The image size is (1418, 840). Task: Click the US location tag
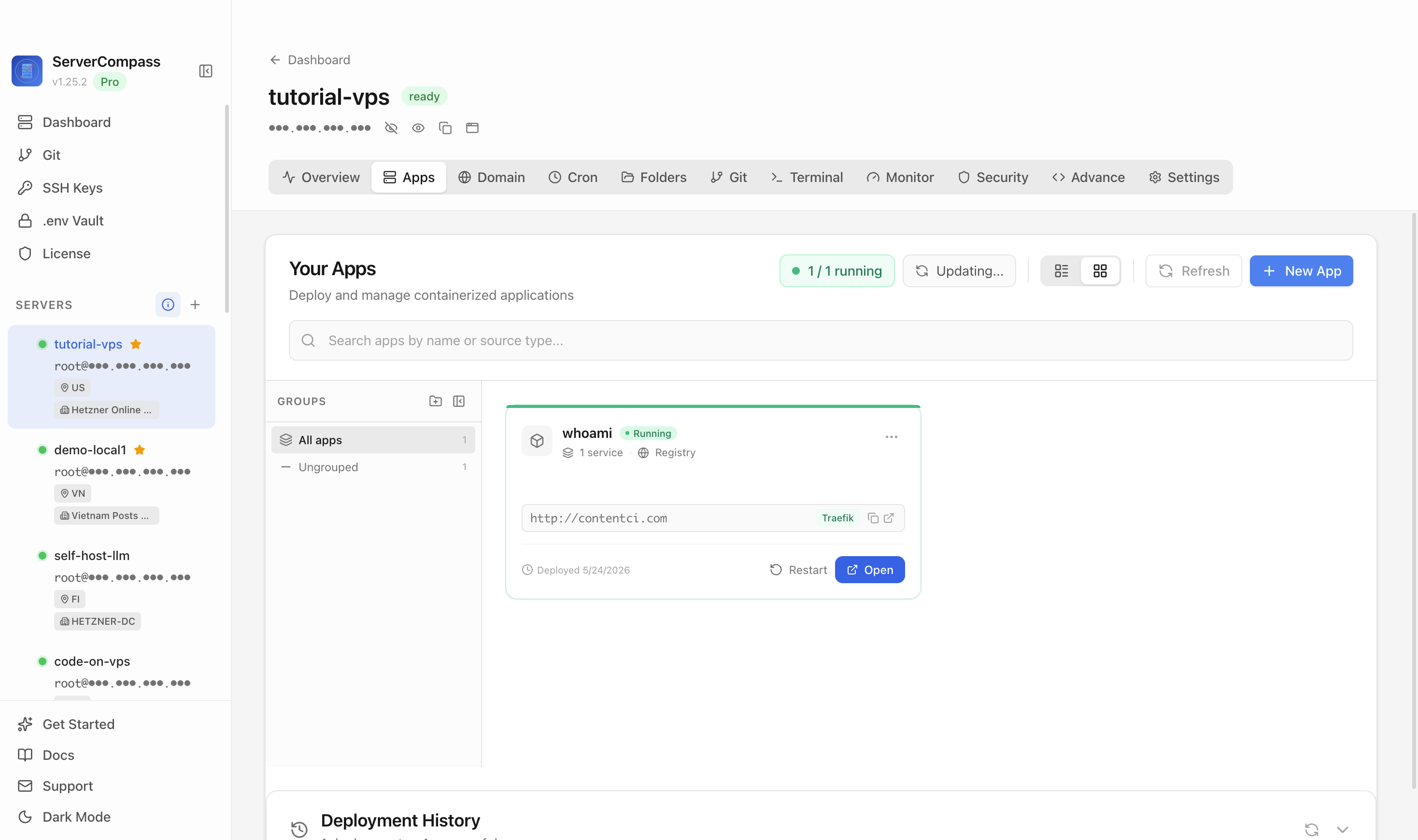tap(72, 388)
